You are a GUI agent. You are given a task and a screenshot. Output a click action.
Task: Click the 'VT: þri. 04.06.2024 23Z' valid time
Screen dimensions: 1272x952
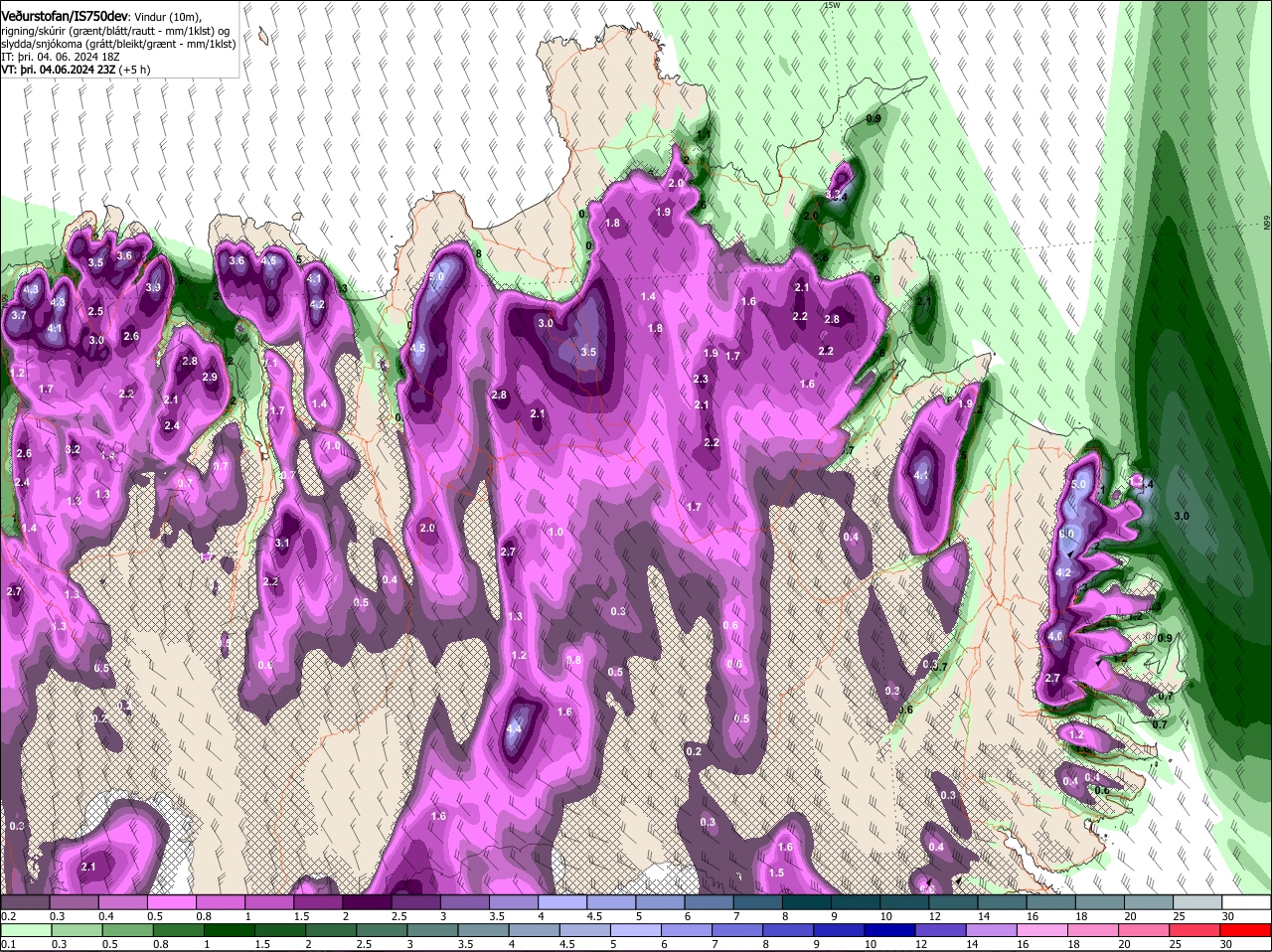pos(59,70)
